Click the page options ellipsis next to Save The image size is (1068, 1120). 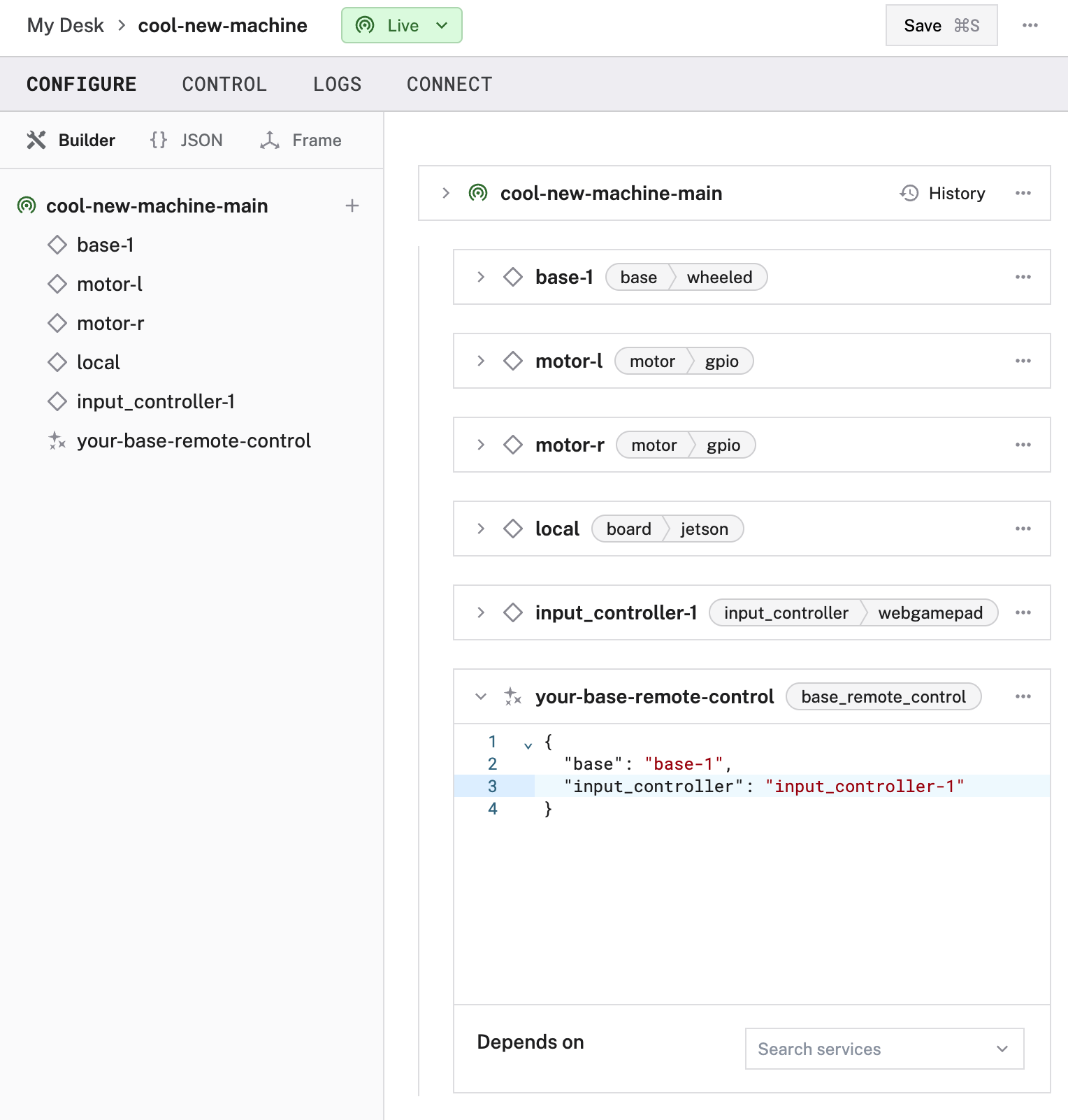coord(1030,25)
